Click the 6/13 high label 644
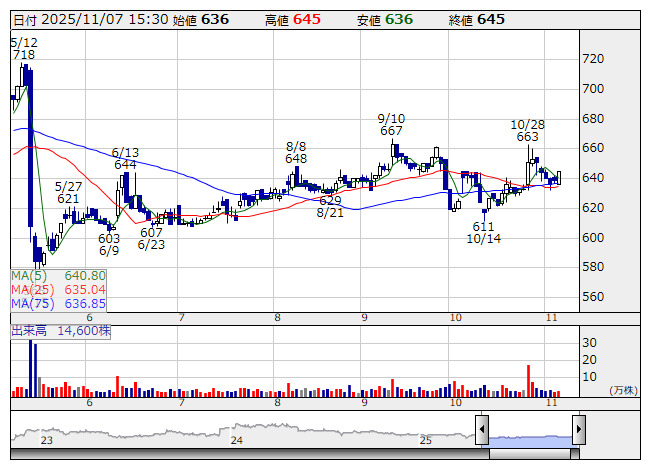 125,164
